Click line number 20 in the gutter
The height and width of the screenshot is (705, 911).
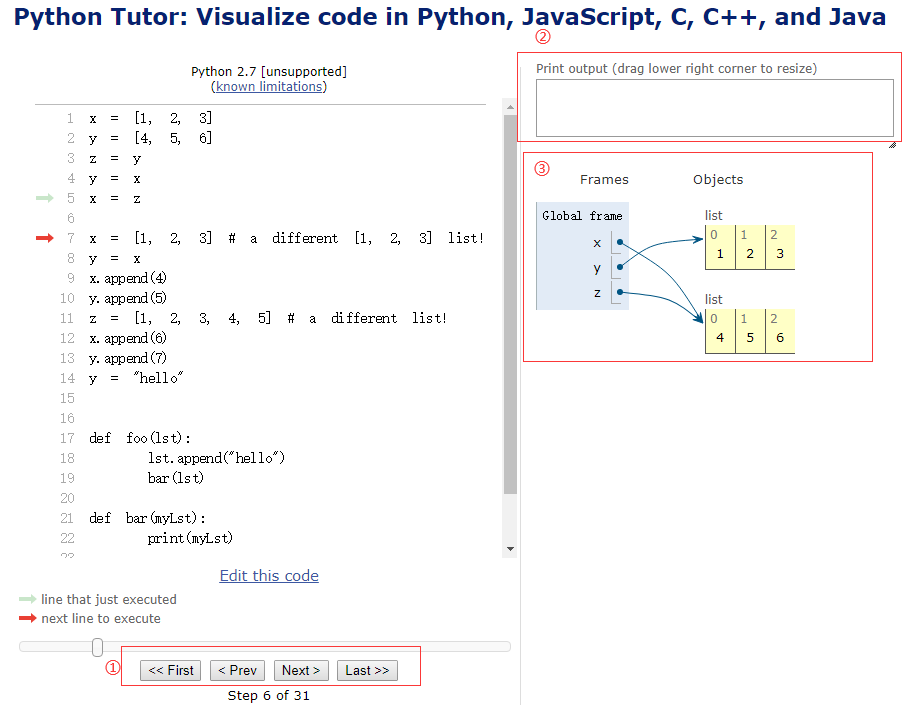click(67, 499)
